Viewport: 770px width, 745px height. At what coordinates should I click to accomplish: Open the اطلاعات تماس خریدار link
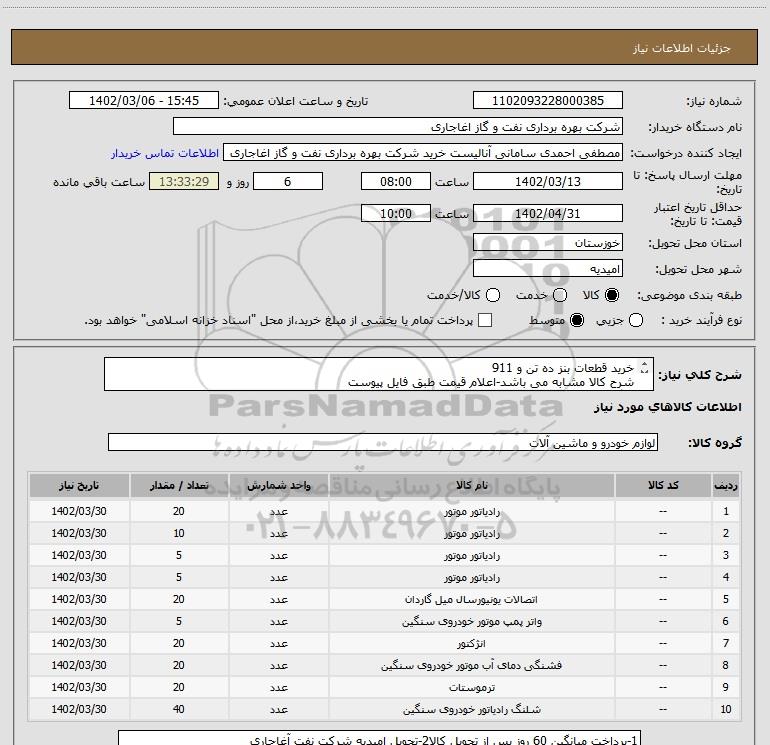tap(165, 153)
